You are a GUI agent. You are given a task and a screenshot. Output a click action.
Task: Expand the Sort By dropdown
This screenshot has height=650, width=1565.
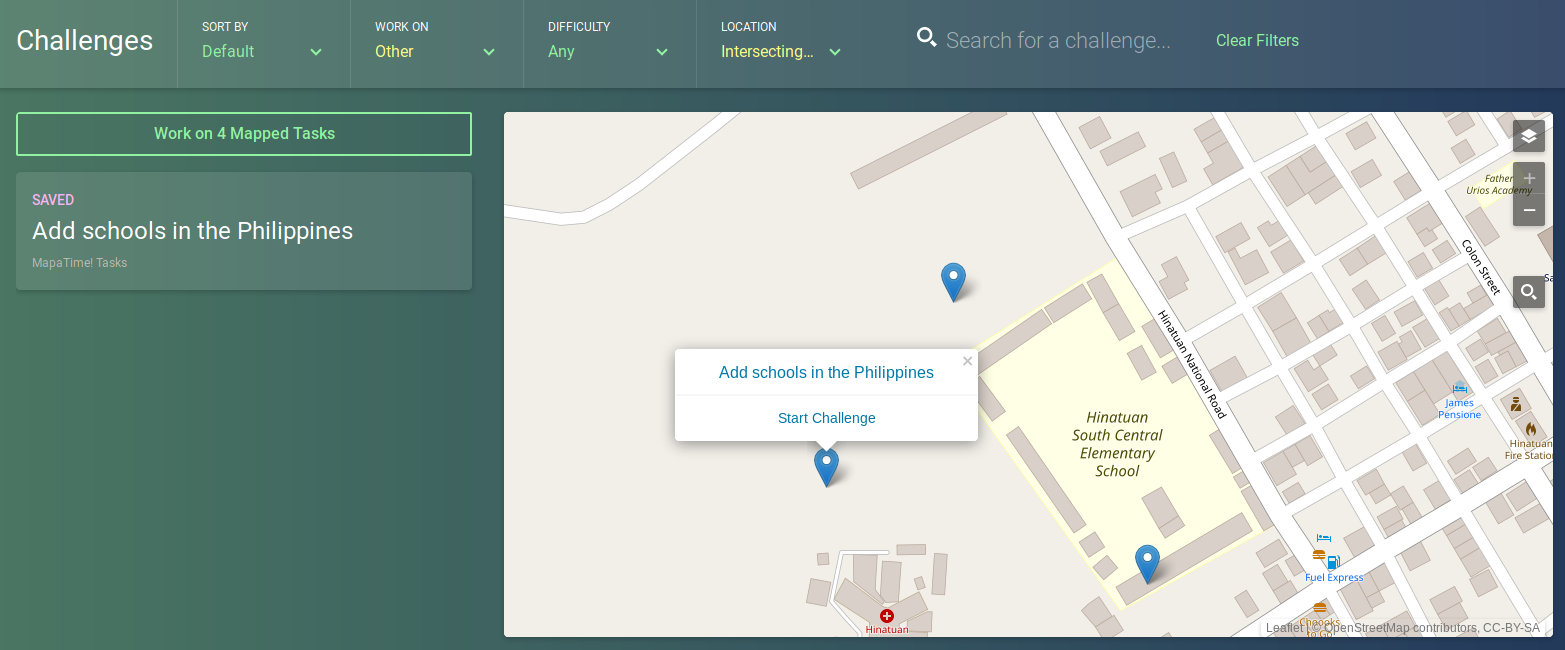(263, 41)
